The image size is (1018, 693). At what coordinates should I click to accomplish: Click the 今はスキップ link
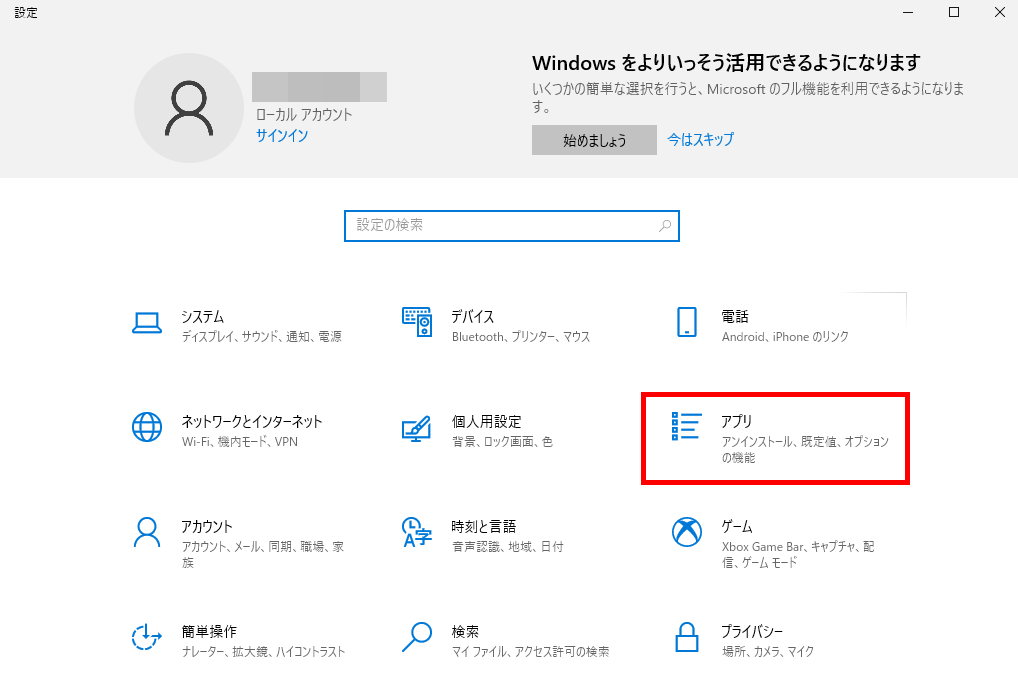(x=701, y=140)
